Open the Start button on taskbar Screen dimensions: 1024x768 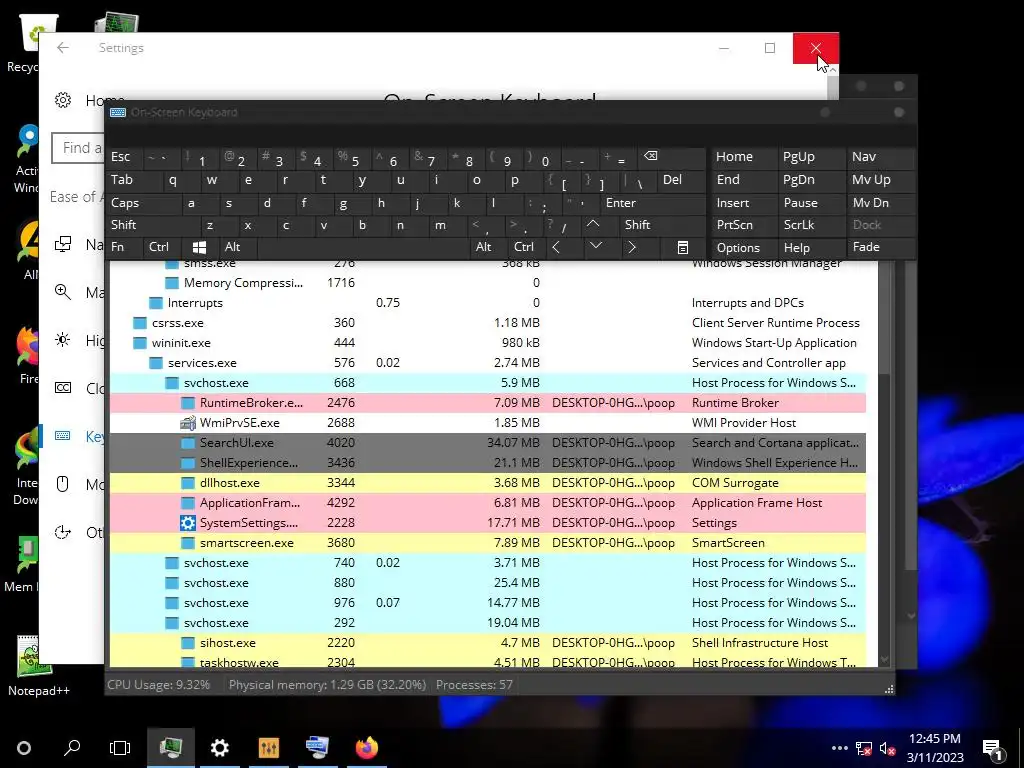[x=24, y=748]
